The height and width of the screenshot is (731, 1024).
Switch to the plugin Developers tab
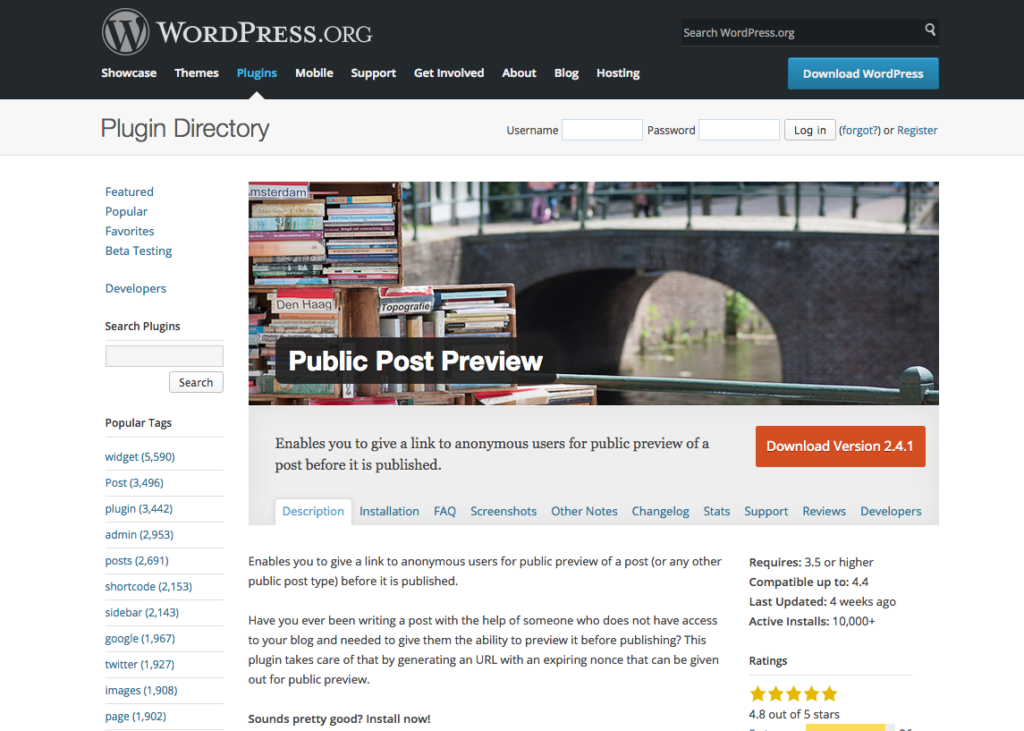click(890, 512)
